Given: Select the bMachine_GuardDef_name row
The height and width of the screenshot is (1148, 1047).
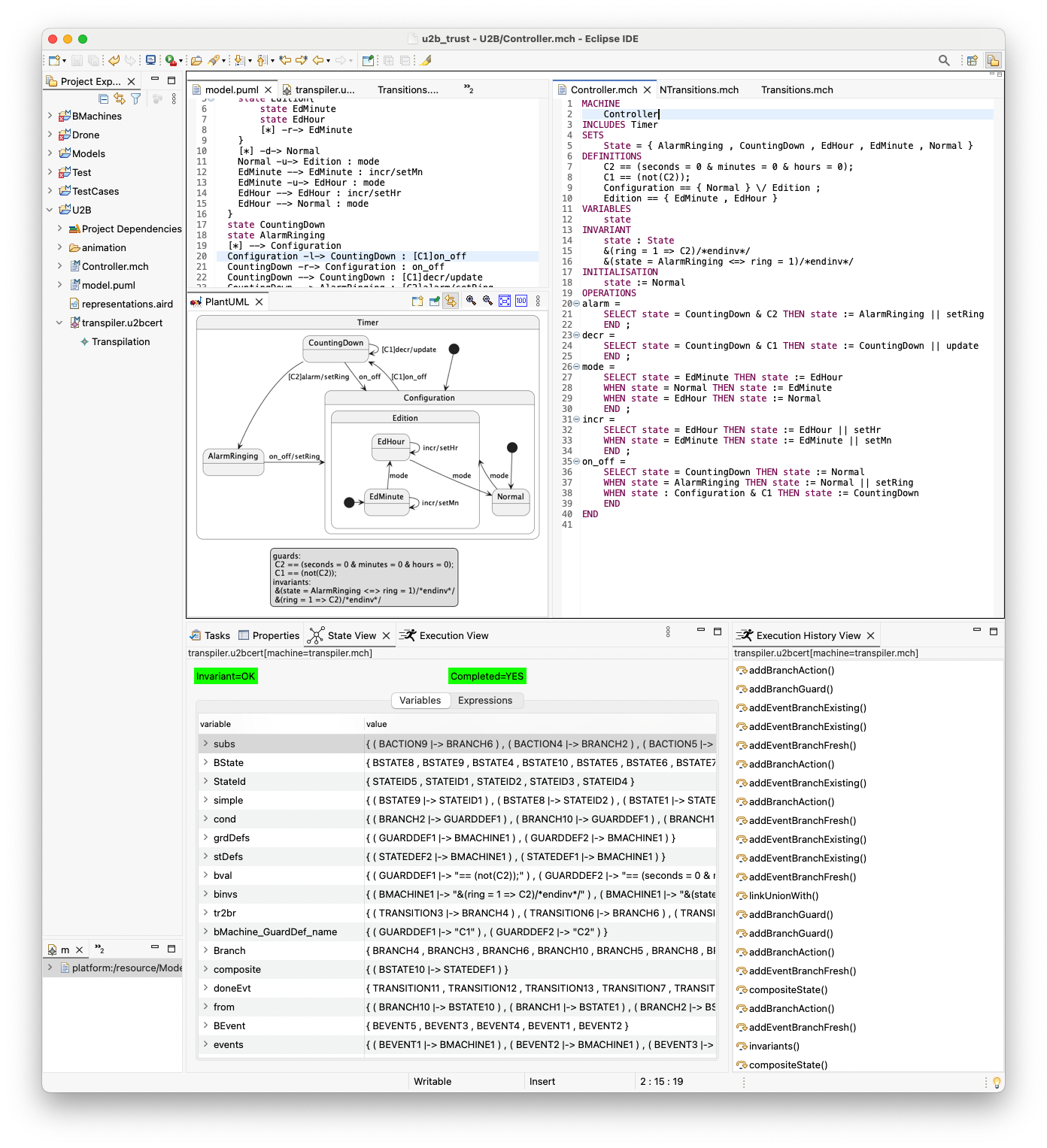Looking at the screenshot, I should tap(457, 931).
